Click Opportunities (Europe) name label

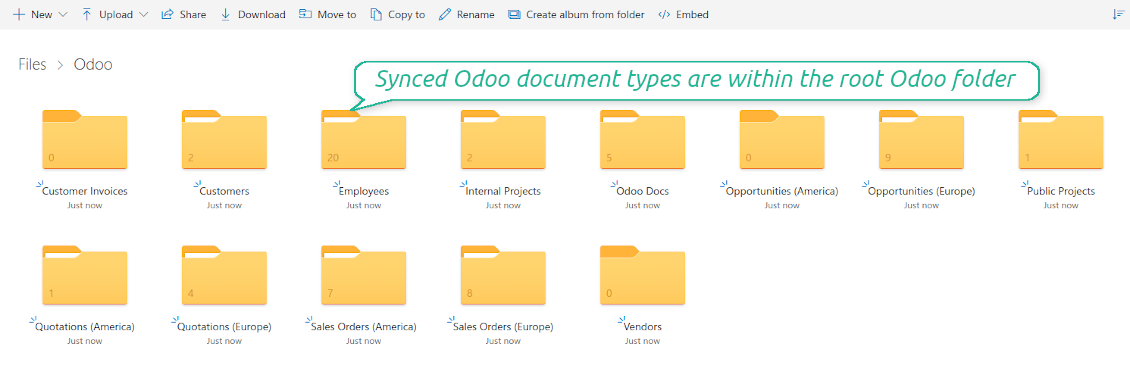click(x=922, y=192)
